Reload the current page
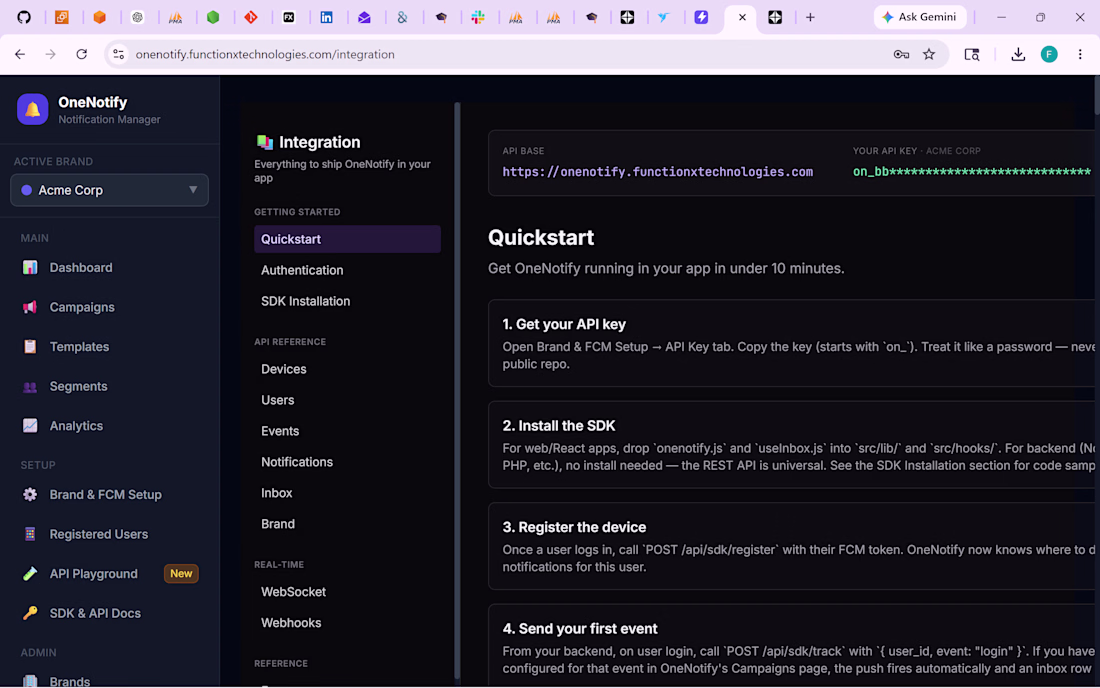1100x688 pixels. click(81, 54)
